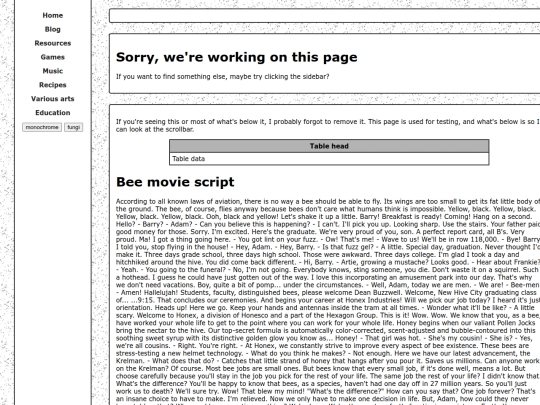Click the 'maybe try clicking the sidebar' sentence

[222, 76]
